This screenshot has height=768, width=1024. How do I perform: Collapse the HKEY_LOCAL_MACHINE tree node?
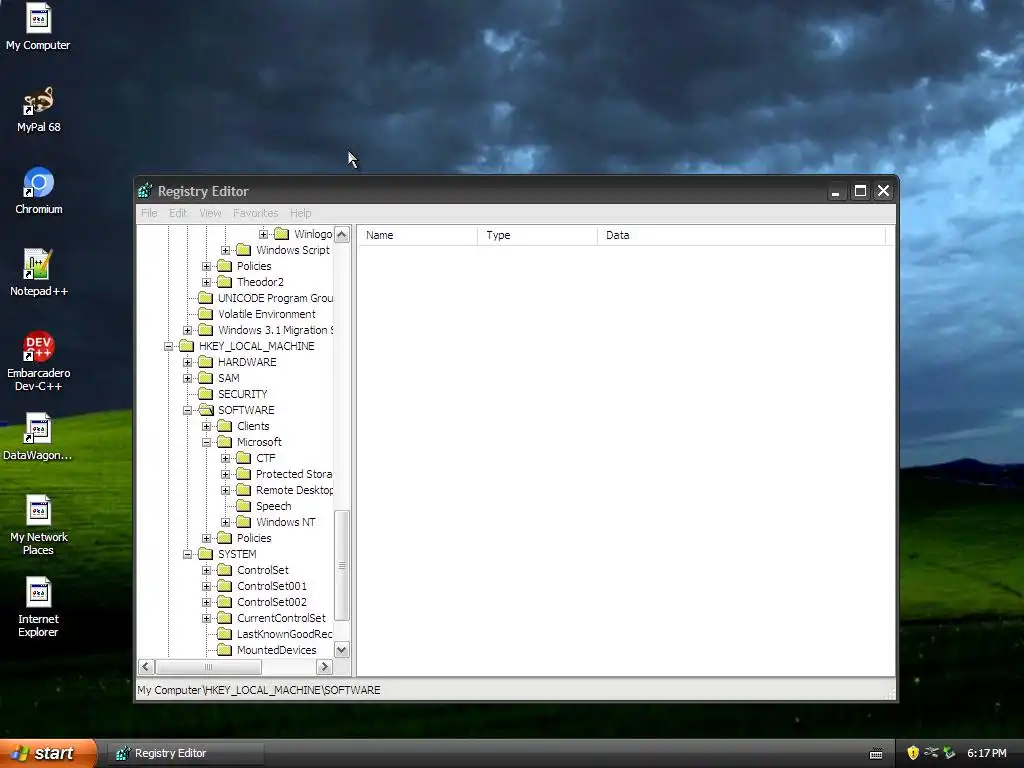click(x=168, y=346)
